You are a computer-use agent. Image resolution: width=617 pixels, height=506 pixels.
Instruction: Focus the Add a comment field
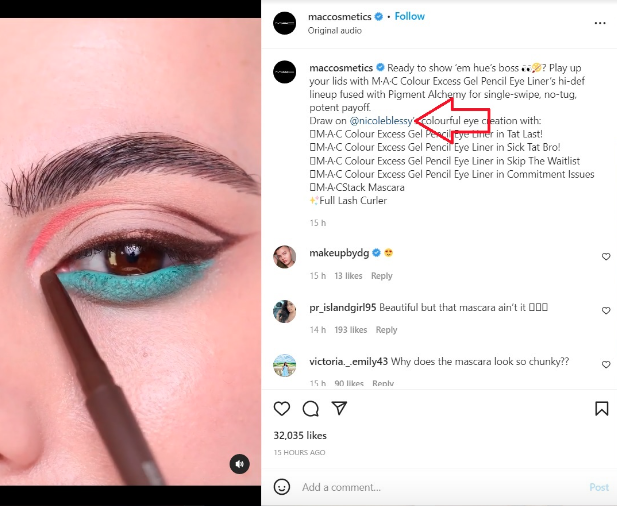point(441,487)
